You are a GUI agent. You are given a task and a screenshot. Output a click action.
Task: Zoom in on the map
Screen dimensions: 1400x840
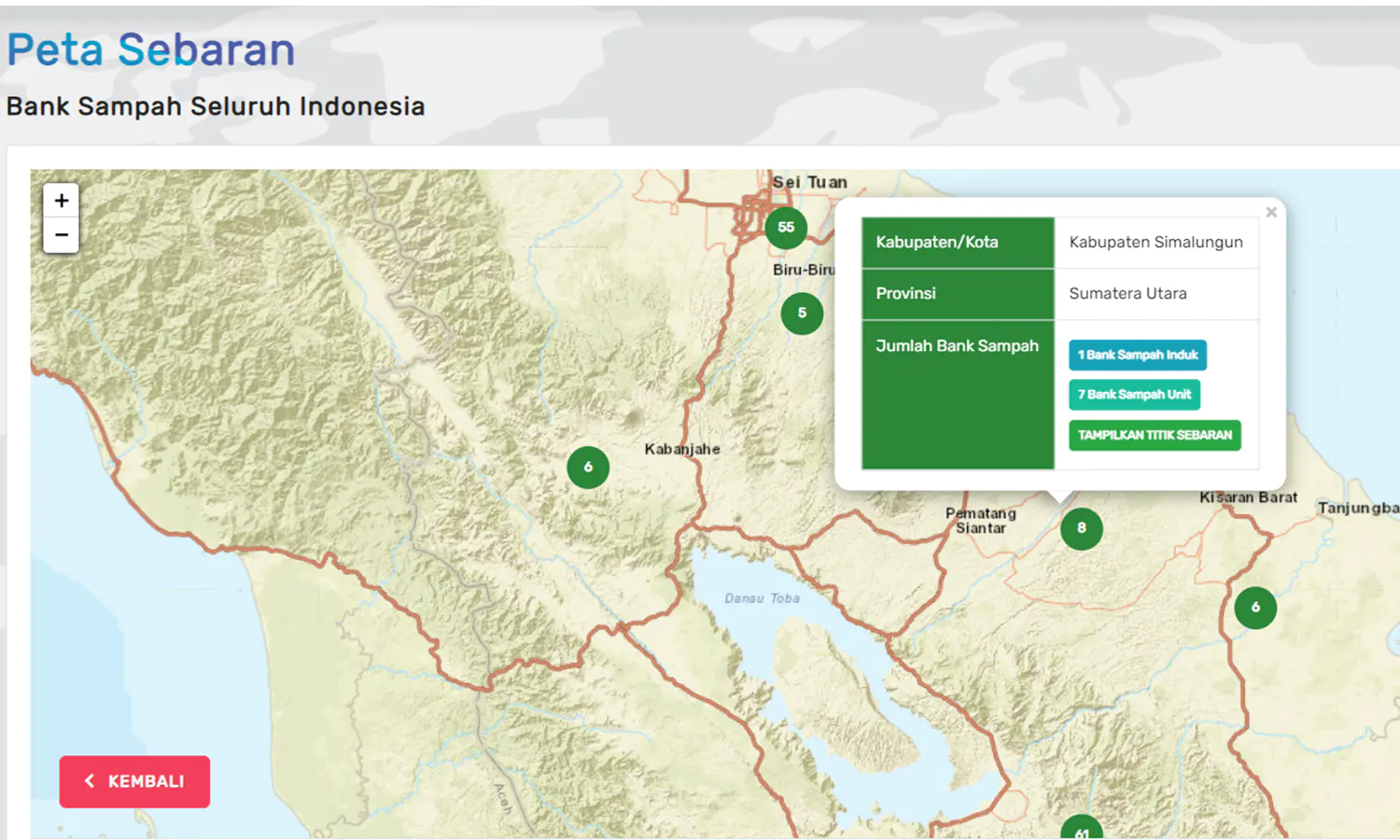pyautogui.click(x=62, y=201)
